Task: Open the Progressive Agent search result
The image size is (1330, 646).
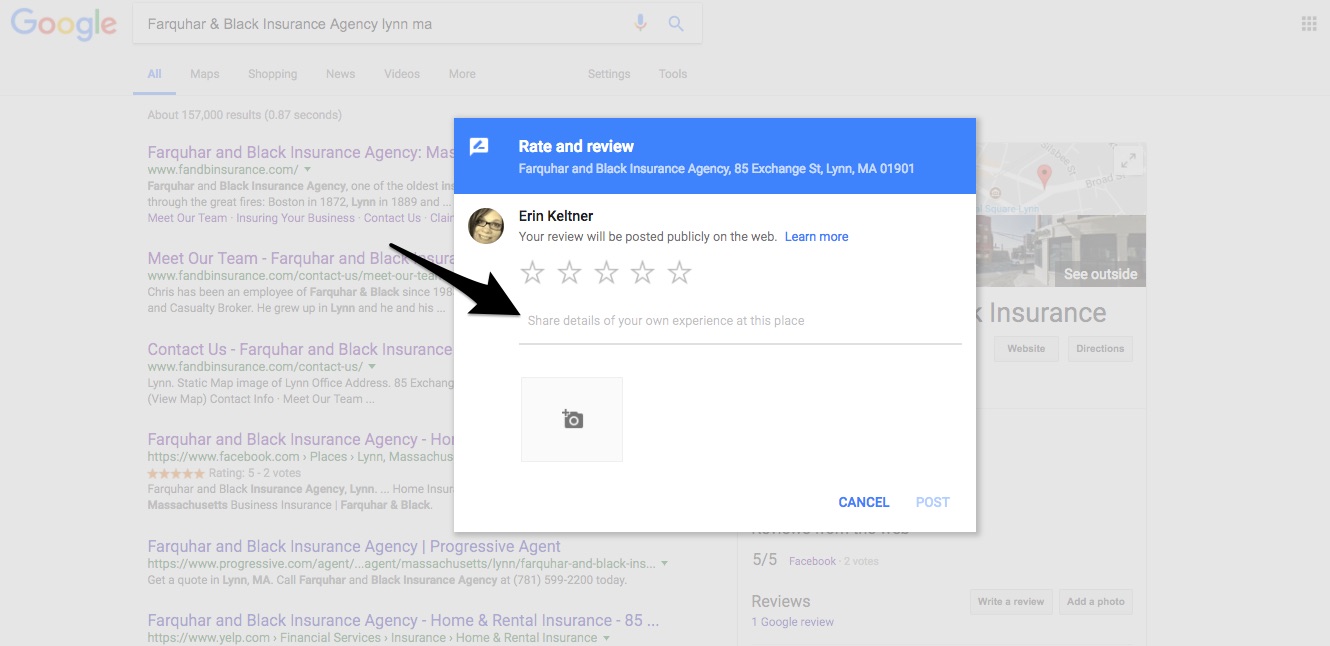Action: 354,546
